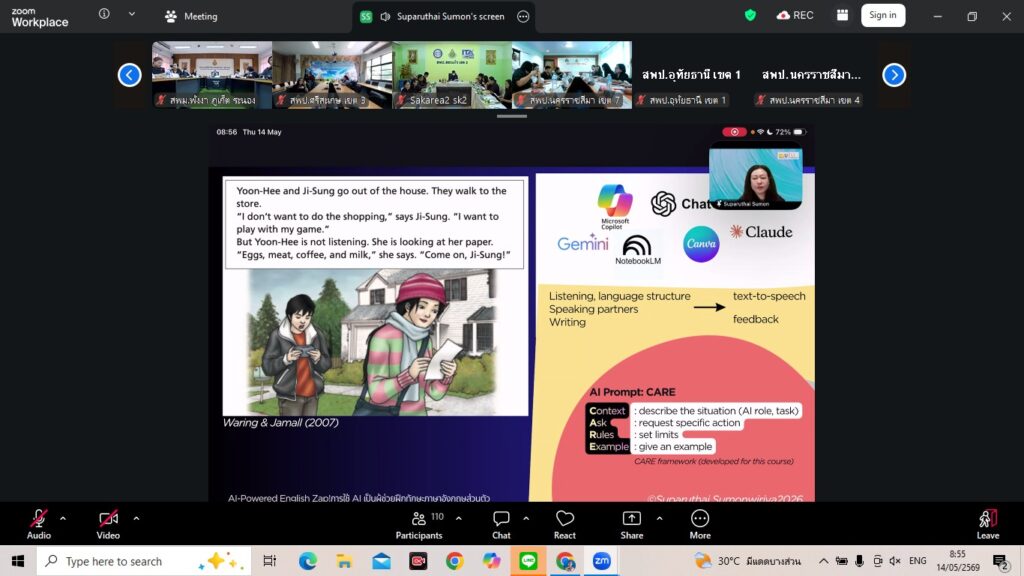Open the More options menu
The image size is (1024, 576).
pos(699,524)
